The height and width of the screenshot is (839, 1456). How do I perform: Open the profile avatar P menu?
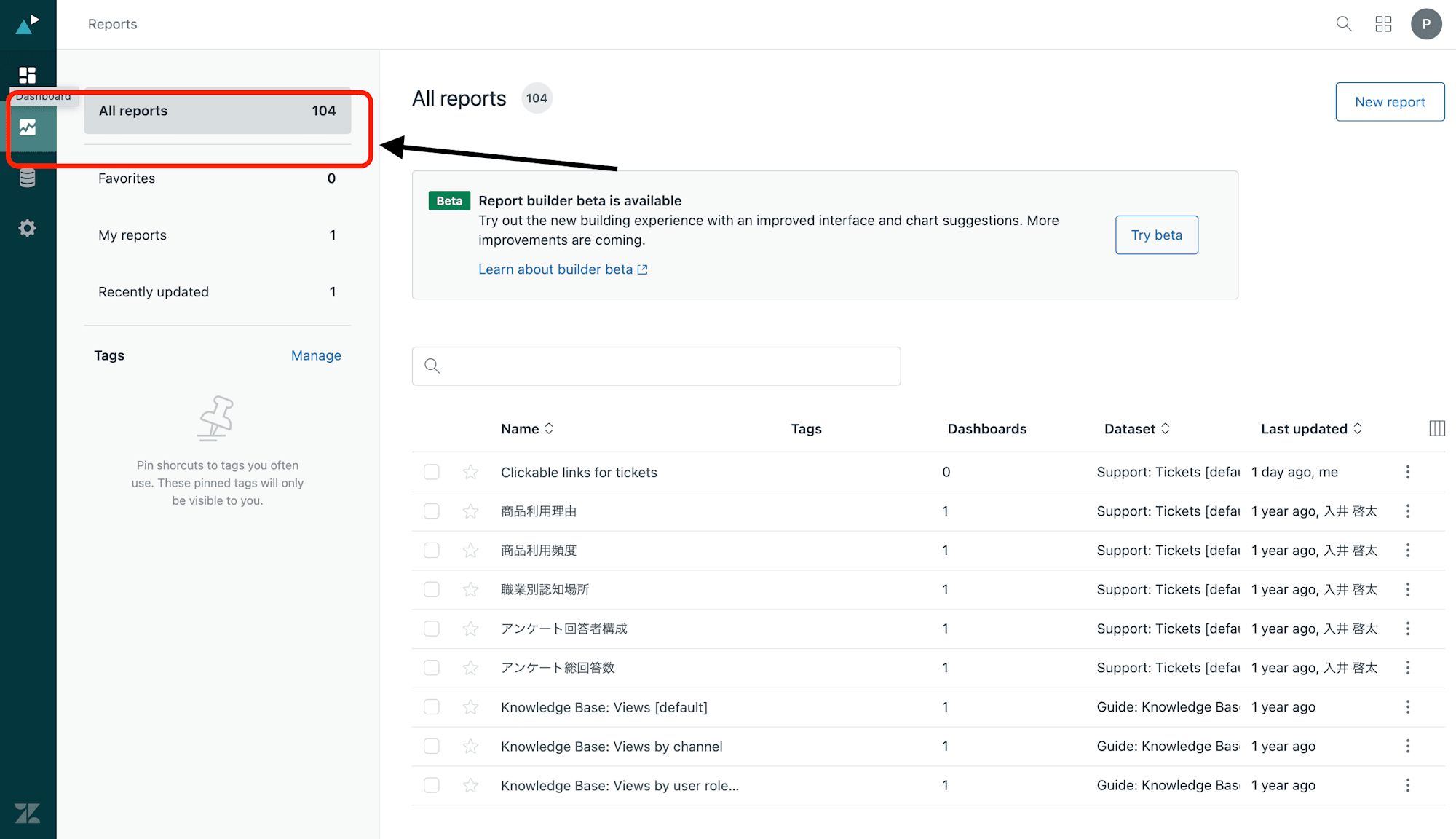(1426, 24)
